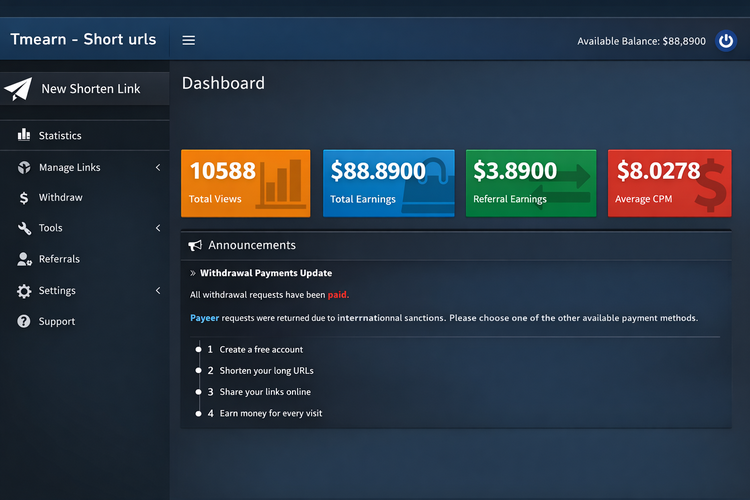Go to the Withdraw page
The height and width of the screenshot is (500, 750).
(85, 198)
